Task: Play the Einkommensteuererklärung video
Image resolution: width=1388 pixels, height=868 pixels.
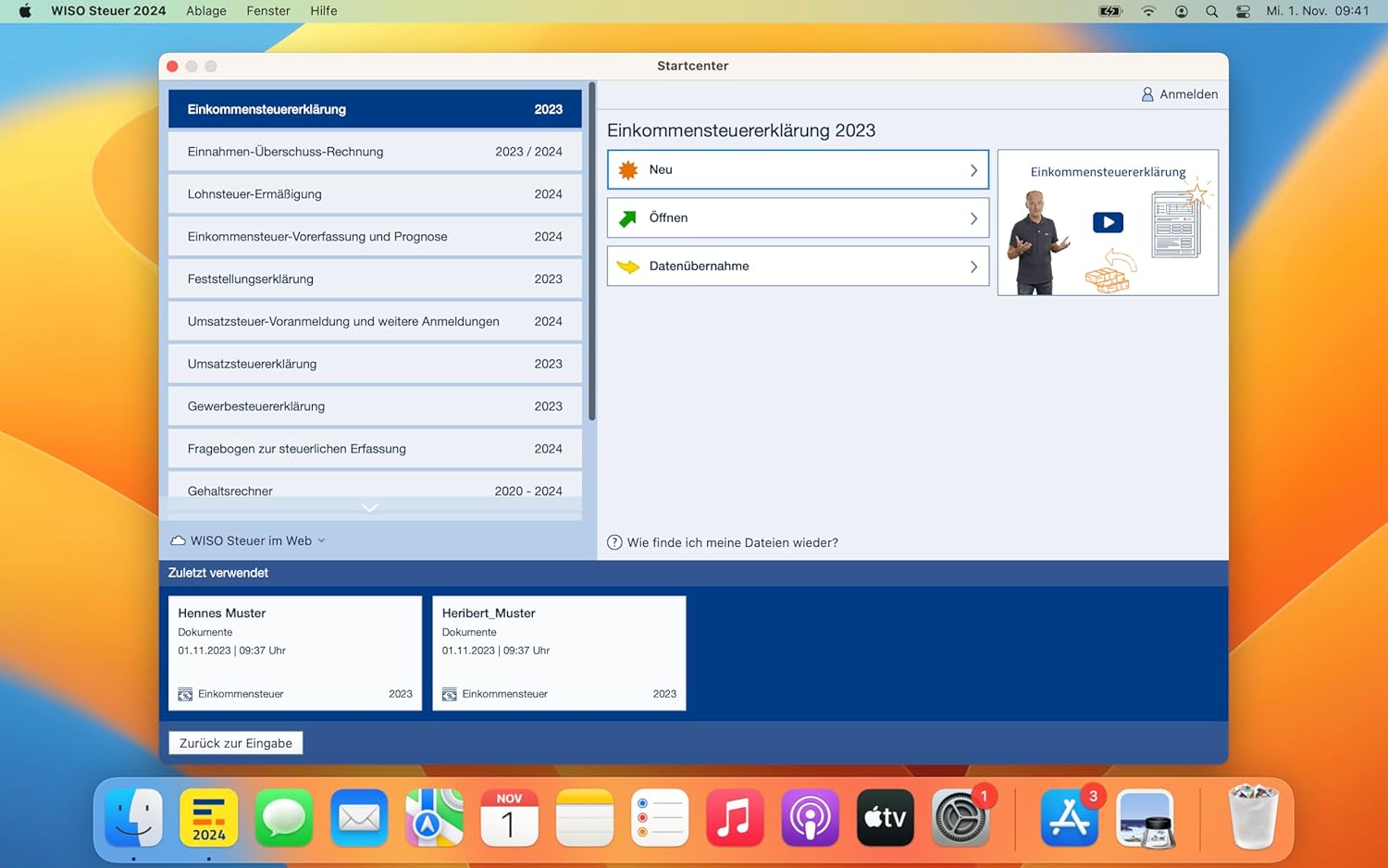Action: pyautogui.click(x=1108, y=222)
